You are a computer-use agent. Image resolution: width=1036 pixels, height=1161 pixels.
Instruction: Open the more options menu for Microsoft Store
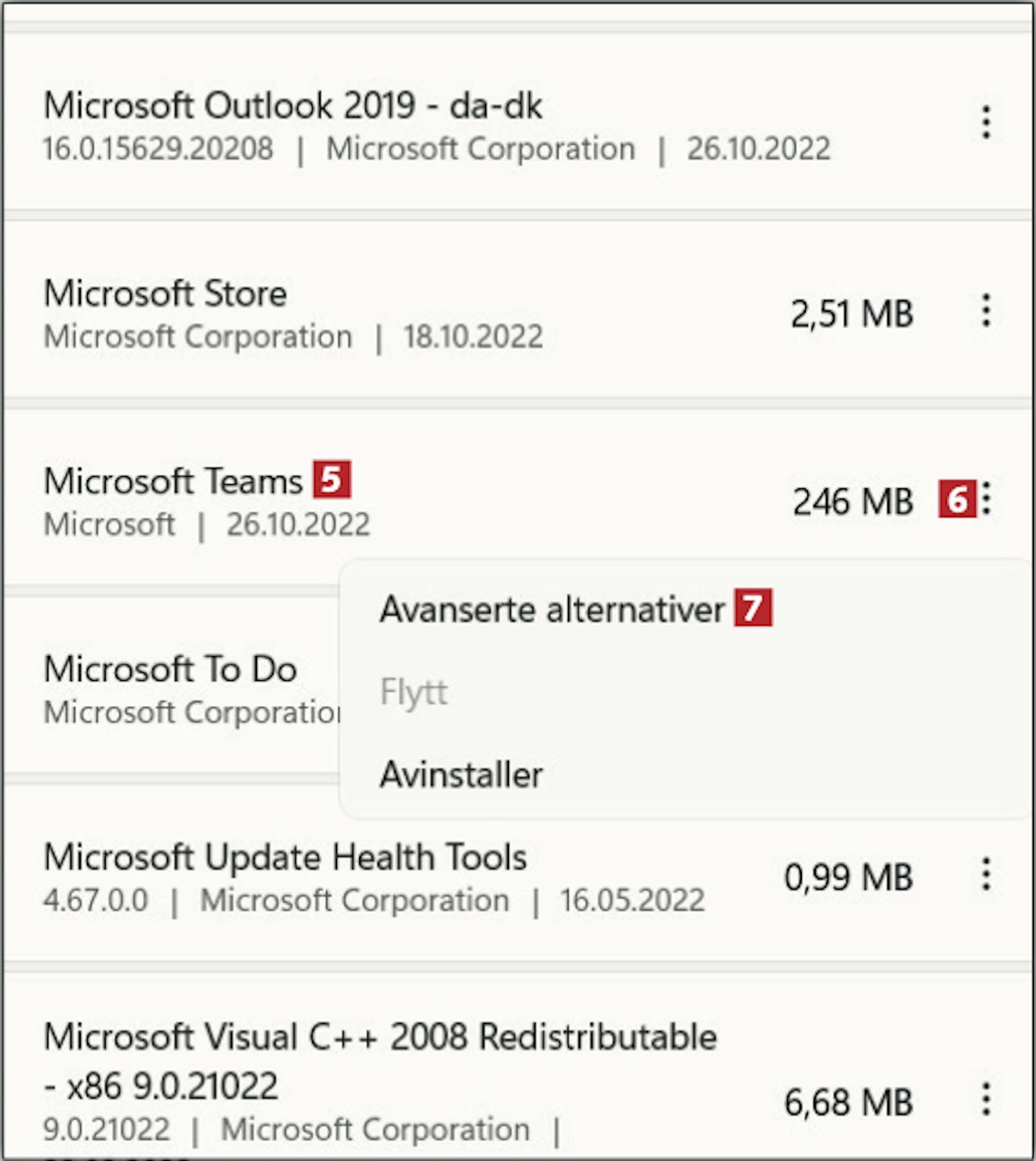(x=986, y=311)
